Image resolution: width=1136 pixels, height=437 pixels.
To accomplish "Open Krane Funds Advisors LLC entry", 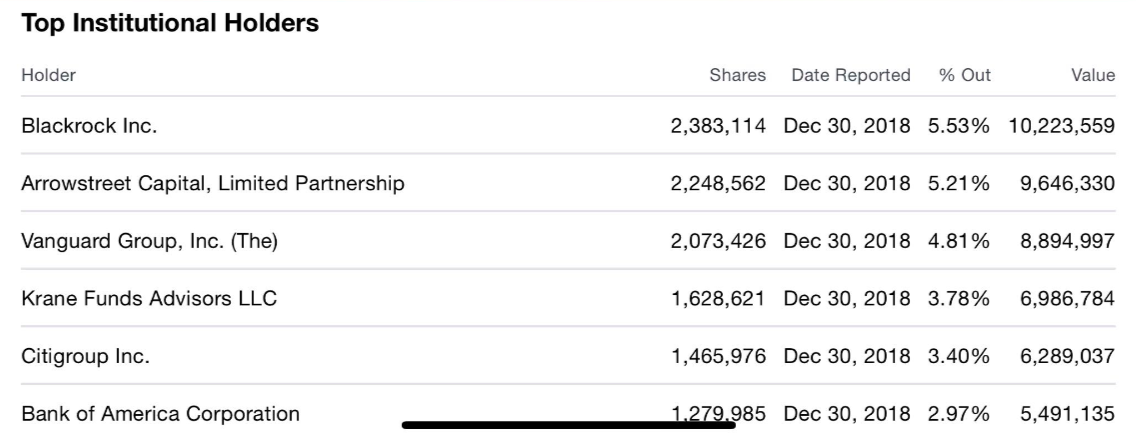I will (149, 298).
